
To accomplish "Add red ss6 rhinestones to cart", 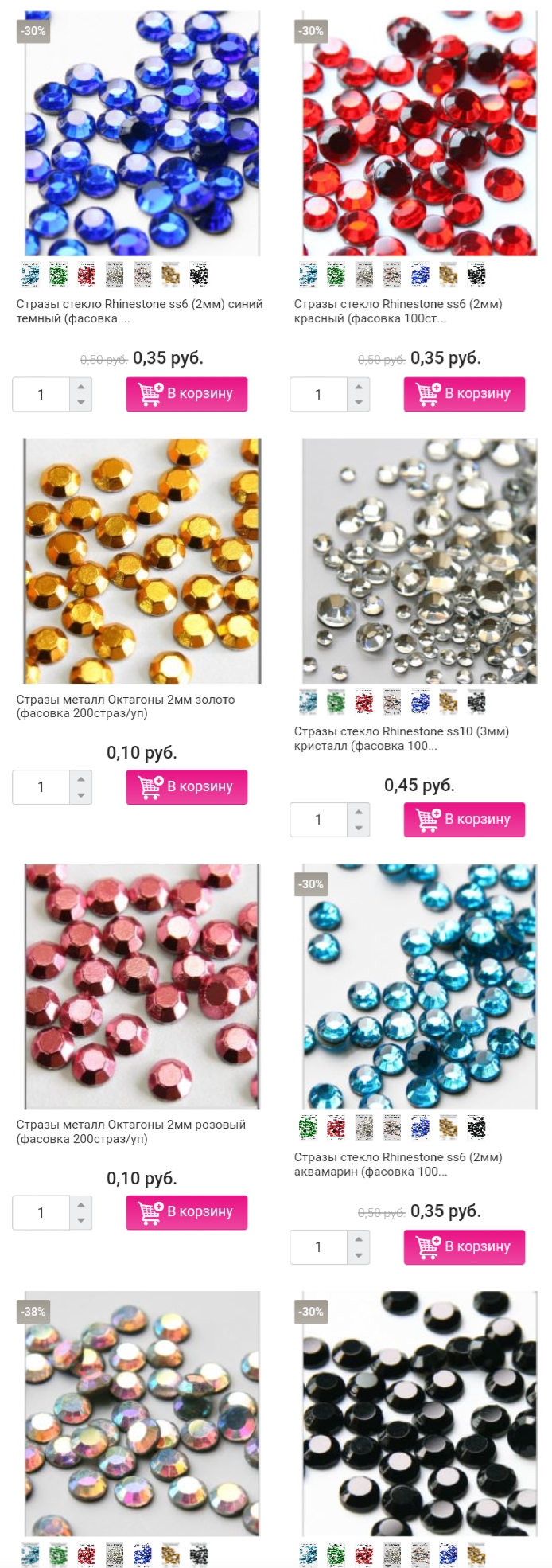I will (465, 394).
